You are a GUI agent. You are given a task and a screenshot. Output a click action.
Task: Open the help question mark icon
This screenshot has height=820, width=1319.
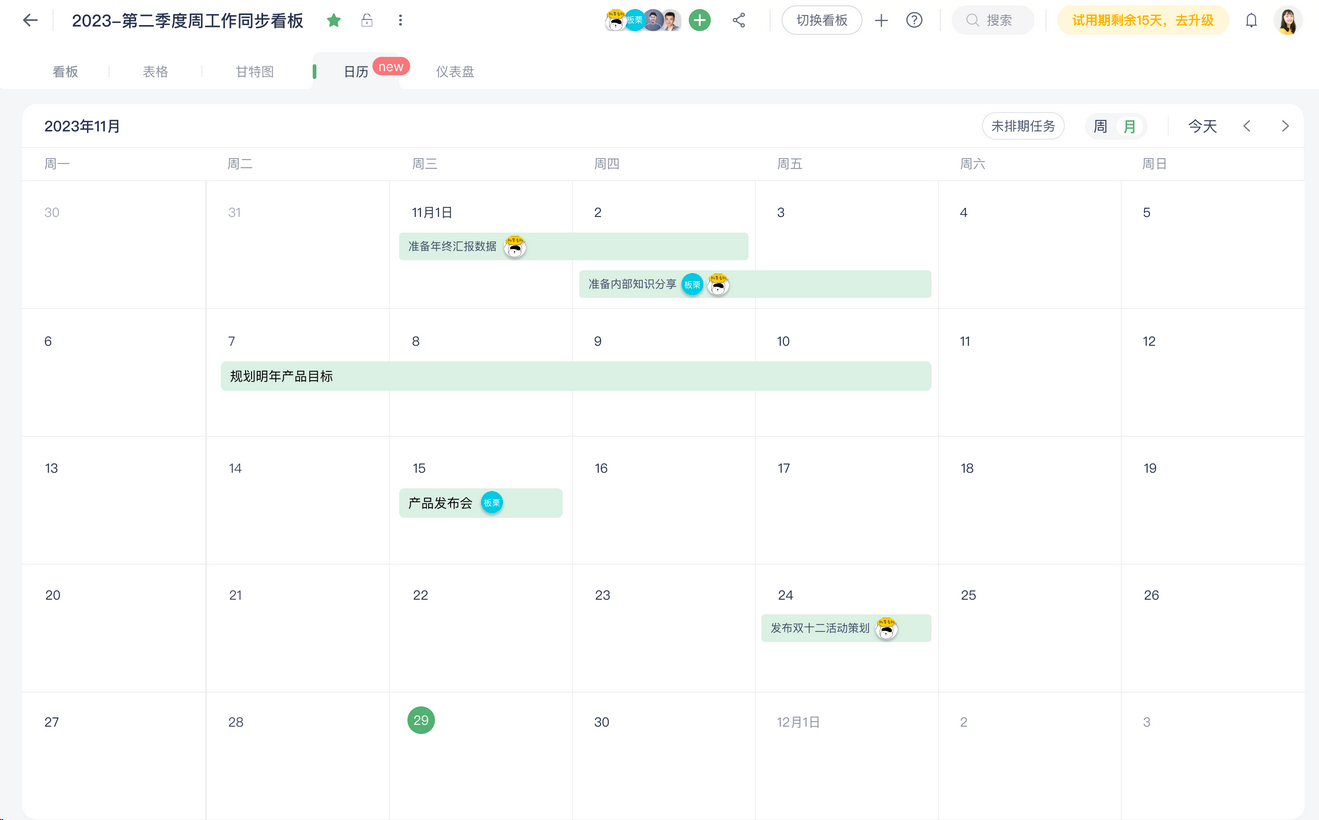(x=914, y=20)
